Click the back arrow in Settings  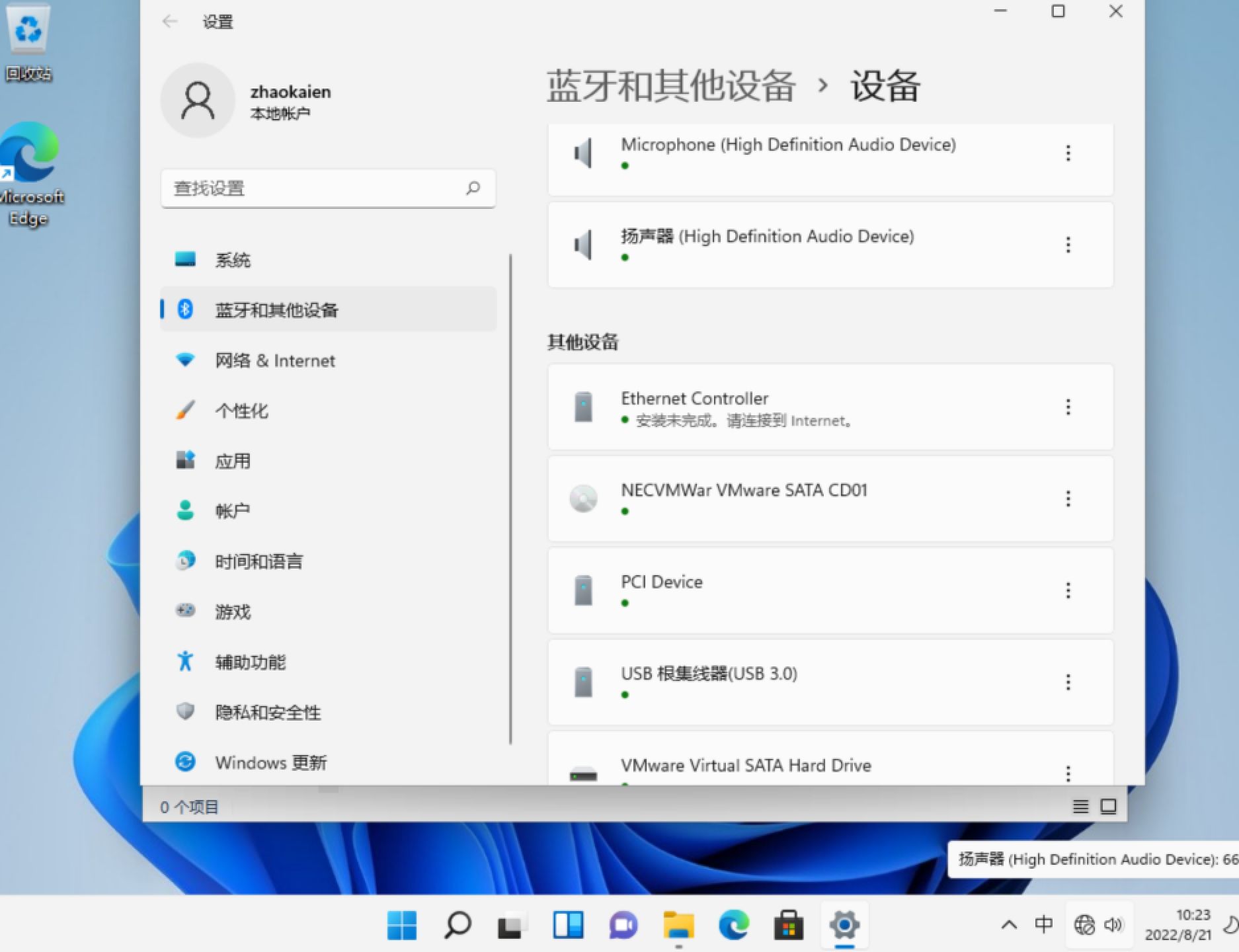click(x=170, y=22)
